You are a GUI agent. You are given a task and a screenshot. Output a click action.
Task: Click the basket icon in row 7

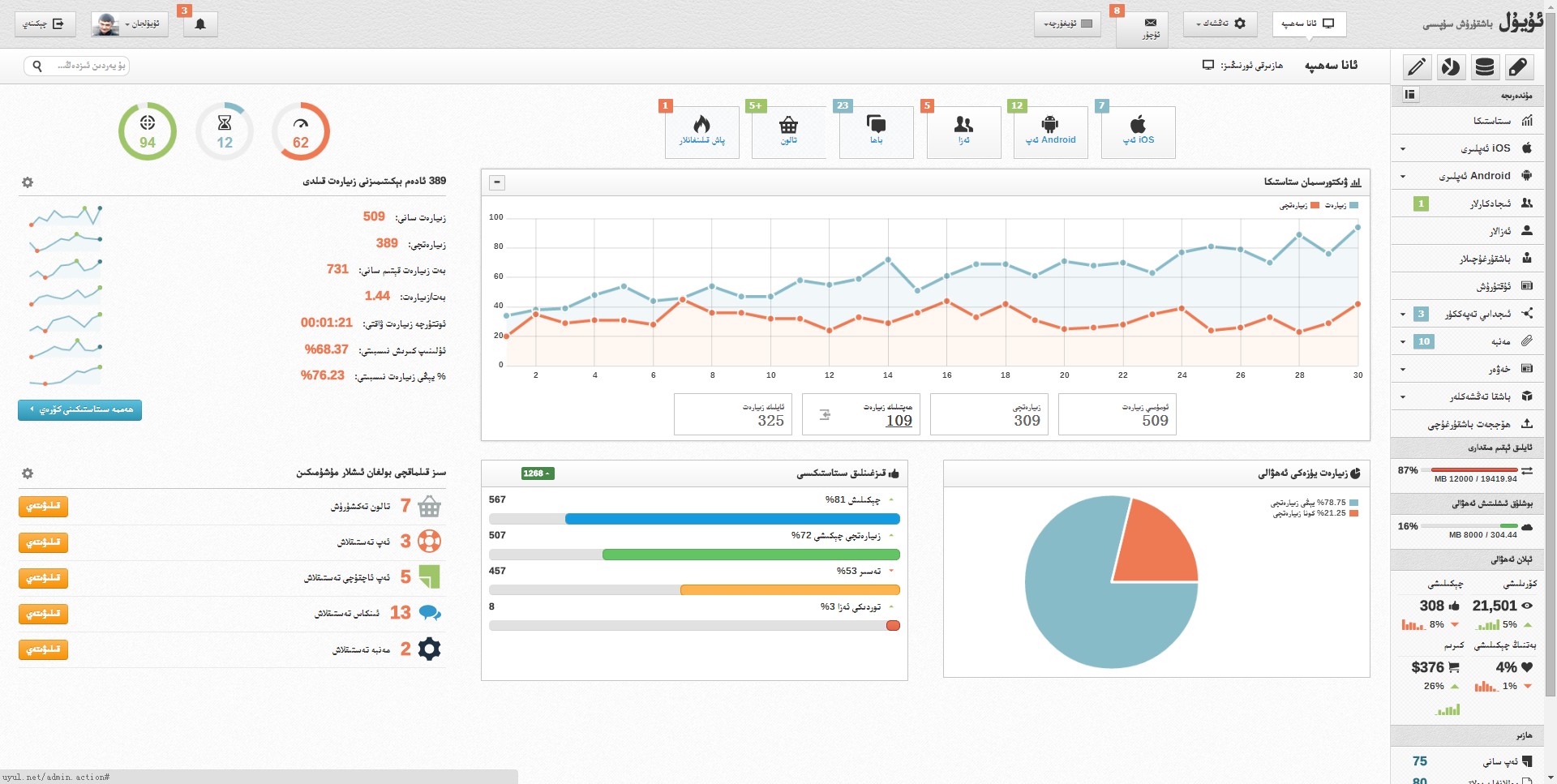click(x=429, y=507)
